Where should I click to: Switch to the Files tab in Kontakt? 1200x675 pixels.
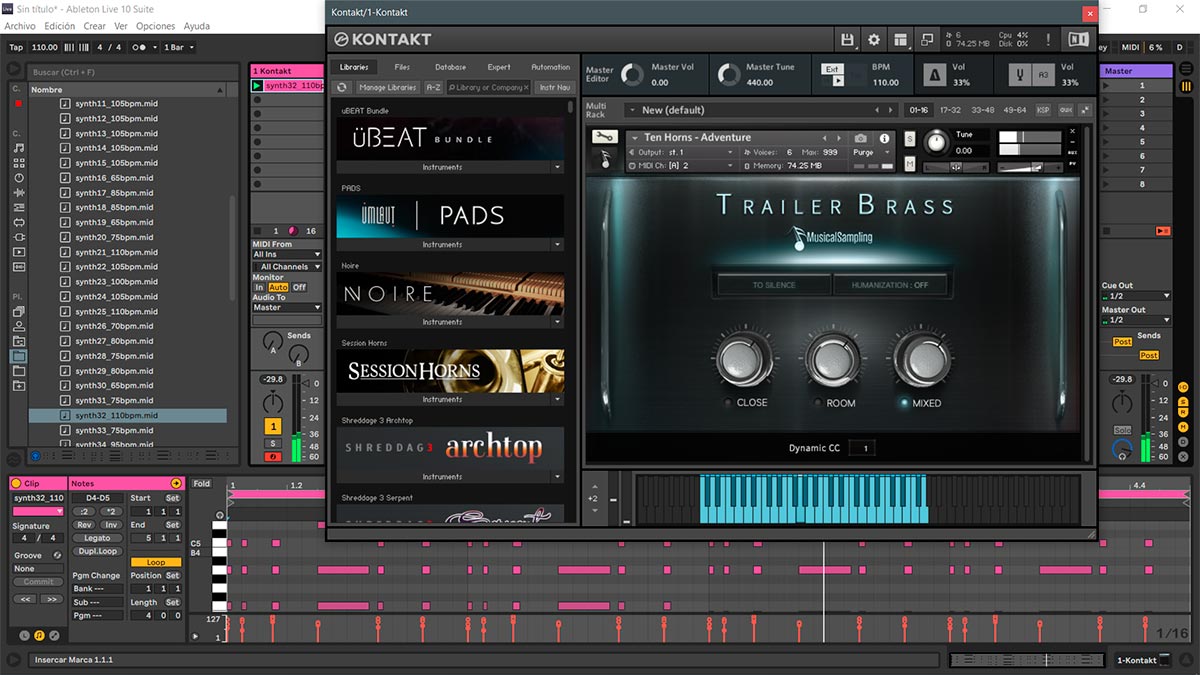[402, 67]
